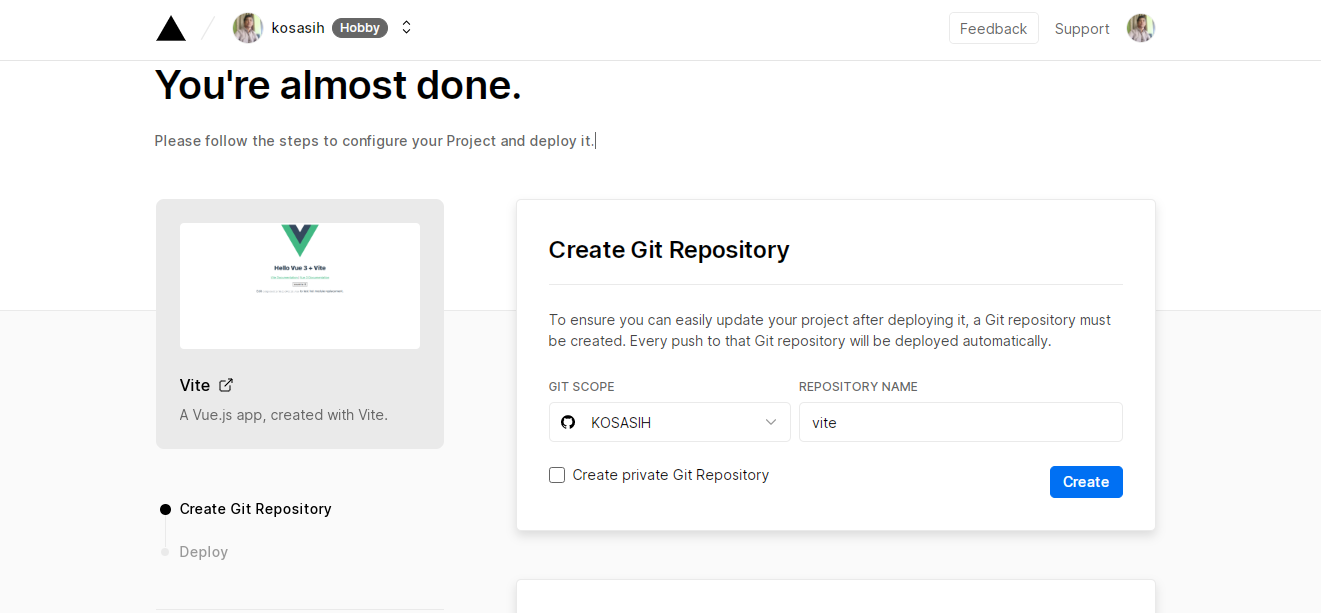Open the Vite template title link
The height and width of the screenshot is (613, 1321).
[x=195, y=385]
